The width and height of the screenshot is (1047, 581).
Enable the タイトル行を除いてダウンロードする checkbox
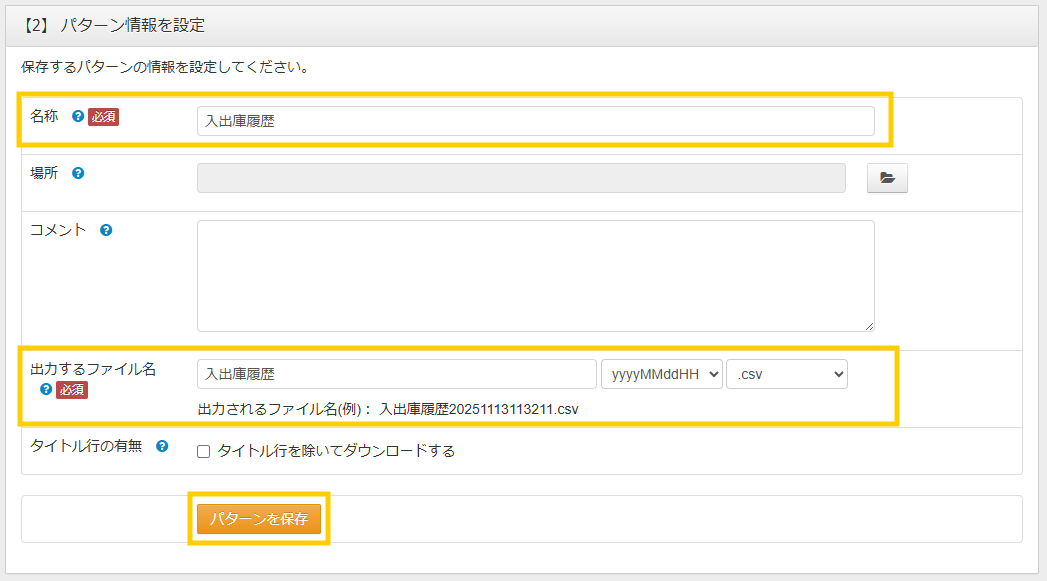tap(203, 452)
